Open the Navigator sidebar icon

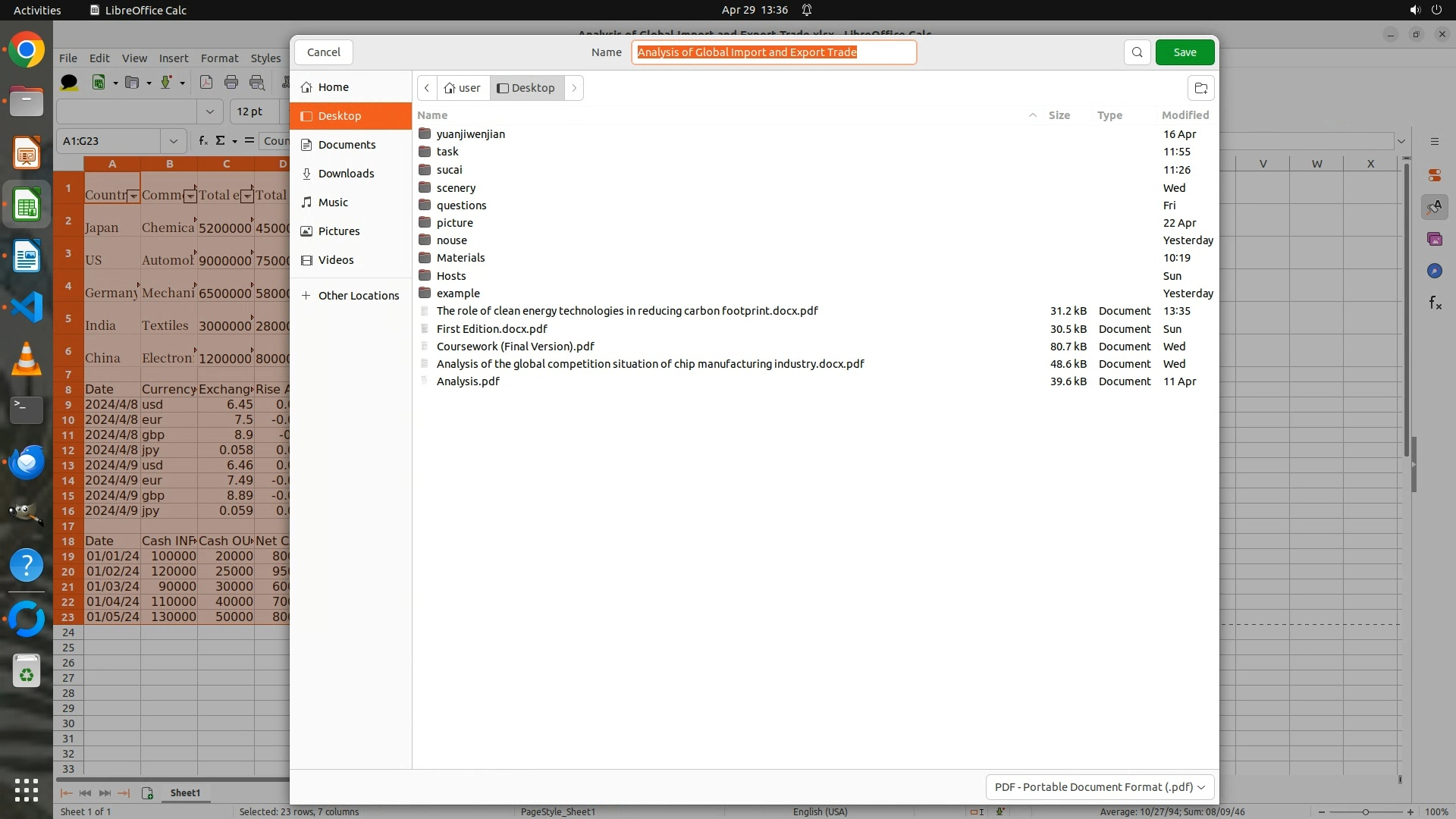tap(1434, 271)
